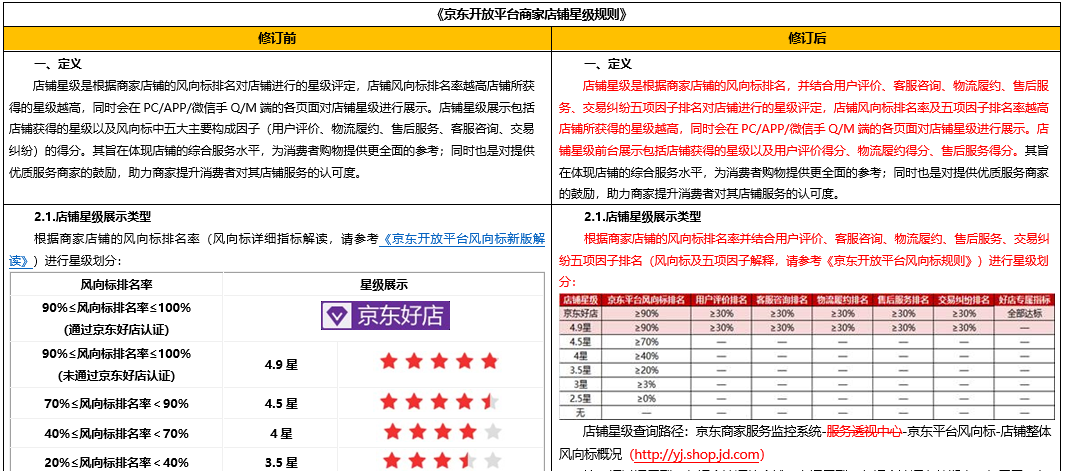This screenshot has height=471, width=1065.
Task: Click the 70%≤风向标排名率＜90% row label
Action: point(116,404)
